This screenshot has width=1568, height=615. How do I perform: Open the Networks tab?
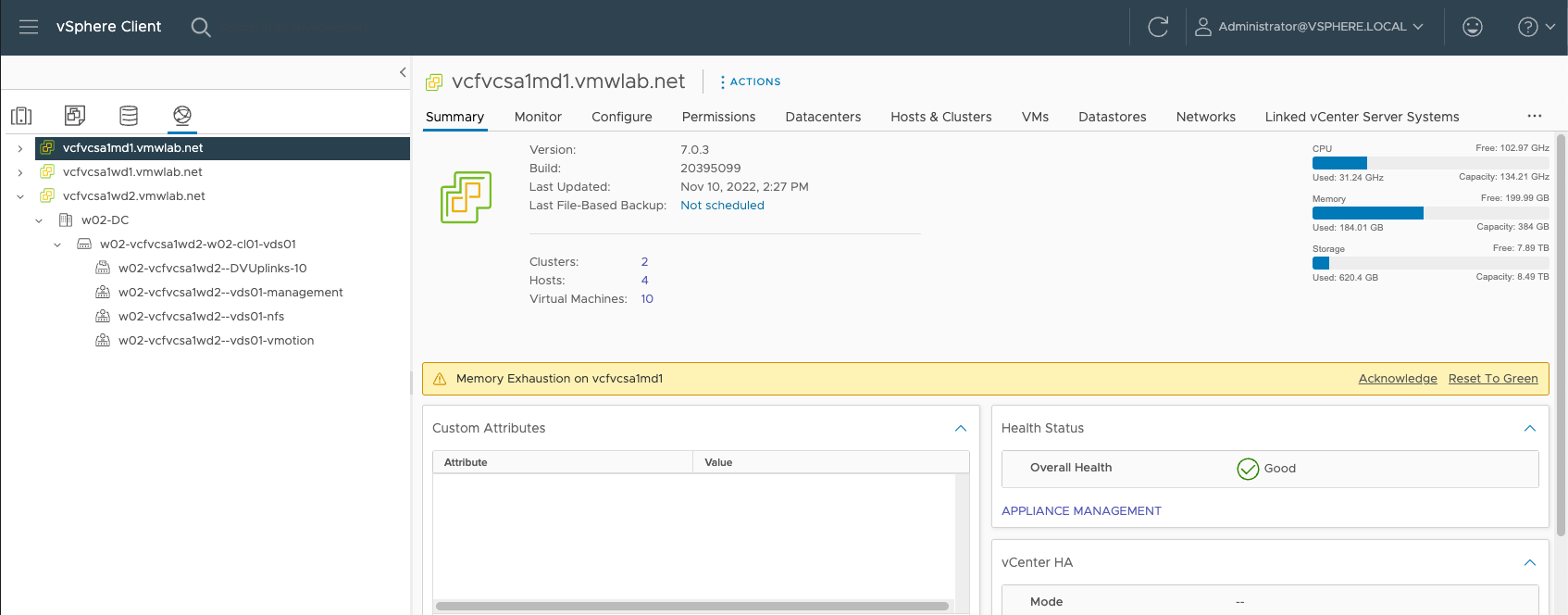click(x=1206, y=117)
